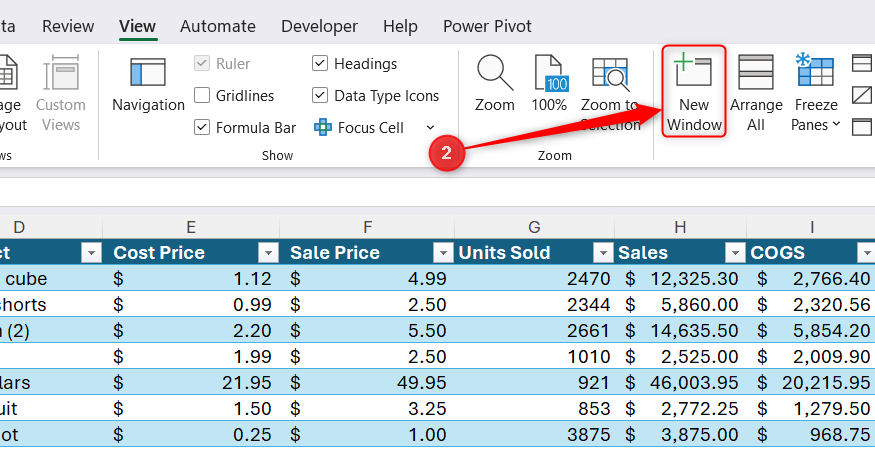Open Custom Views

61,93
